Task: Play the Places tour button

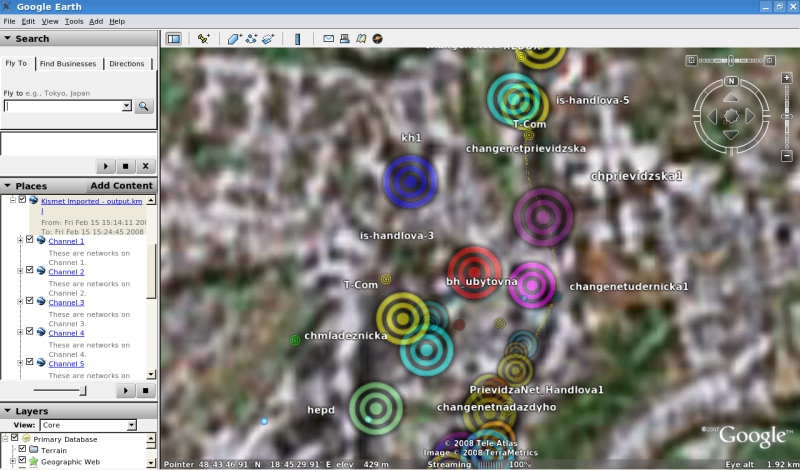Action: 126,391
